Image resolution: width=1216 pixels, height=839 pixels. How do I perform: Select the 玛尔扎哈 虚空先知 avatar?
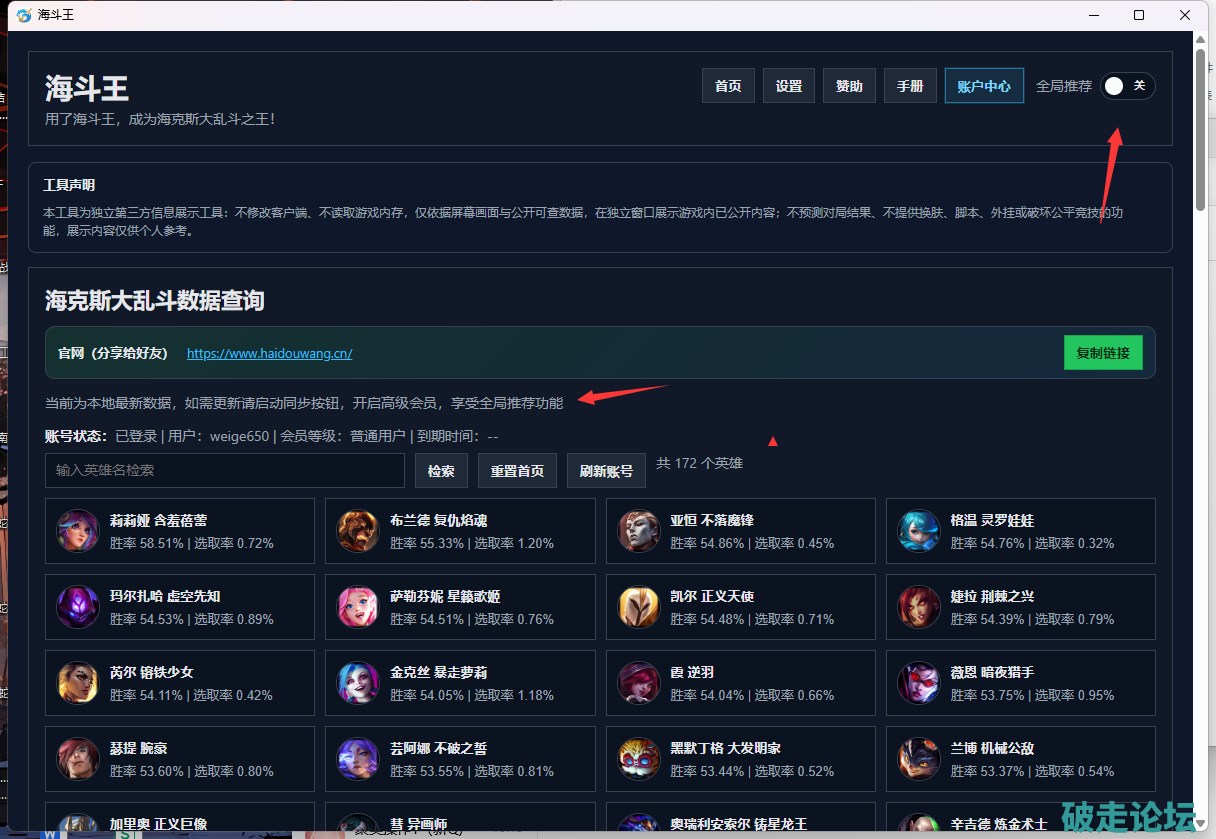pos(78,607)
